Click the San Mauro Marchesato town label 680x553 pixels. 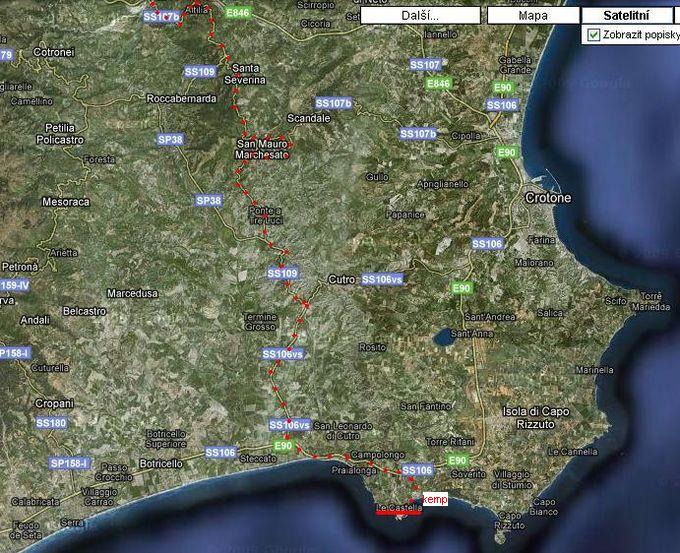click(x=261, y=150)
